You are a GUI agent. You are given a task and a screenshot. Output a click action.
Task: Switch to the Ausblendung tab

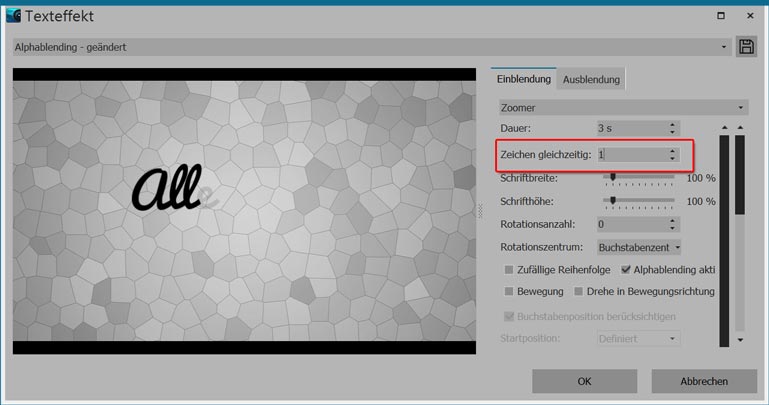pos(591,80)
